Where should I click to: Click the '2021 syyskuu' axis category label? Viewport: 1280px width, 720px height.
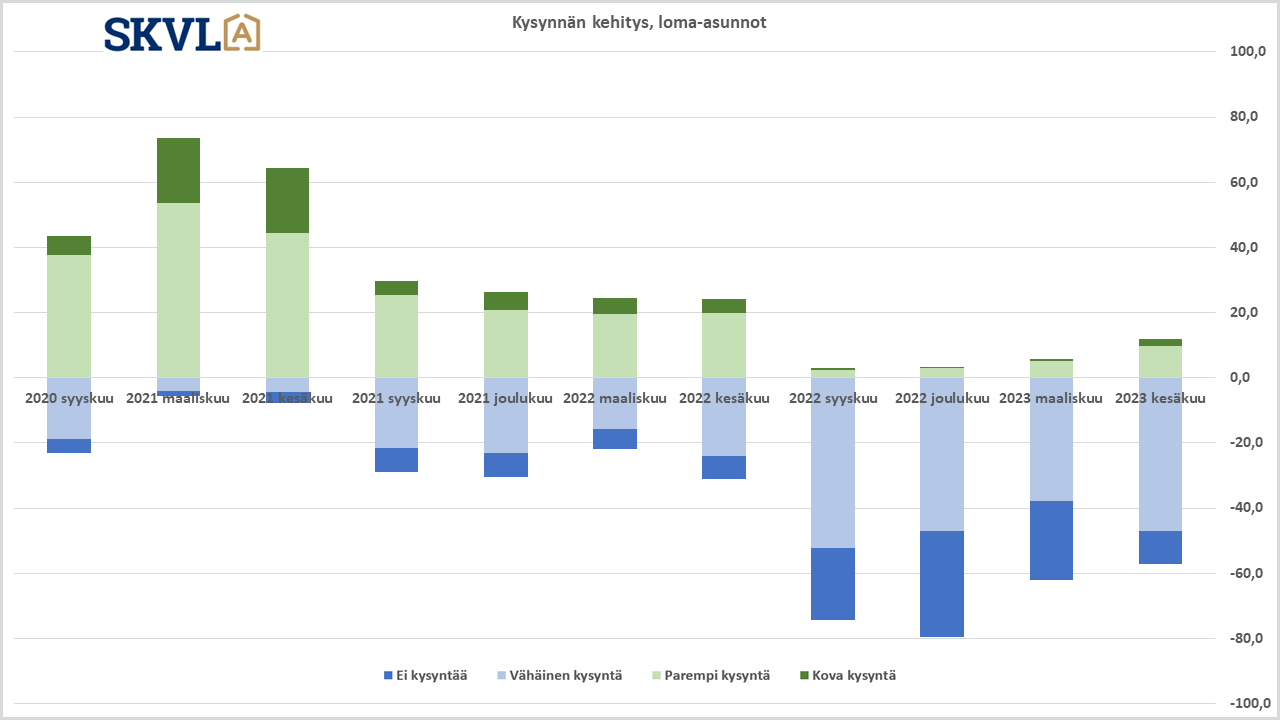coord(396,398)
